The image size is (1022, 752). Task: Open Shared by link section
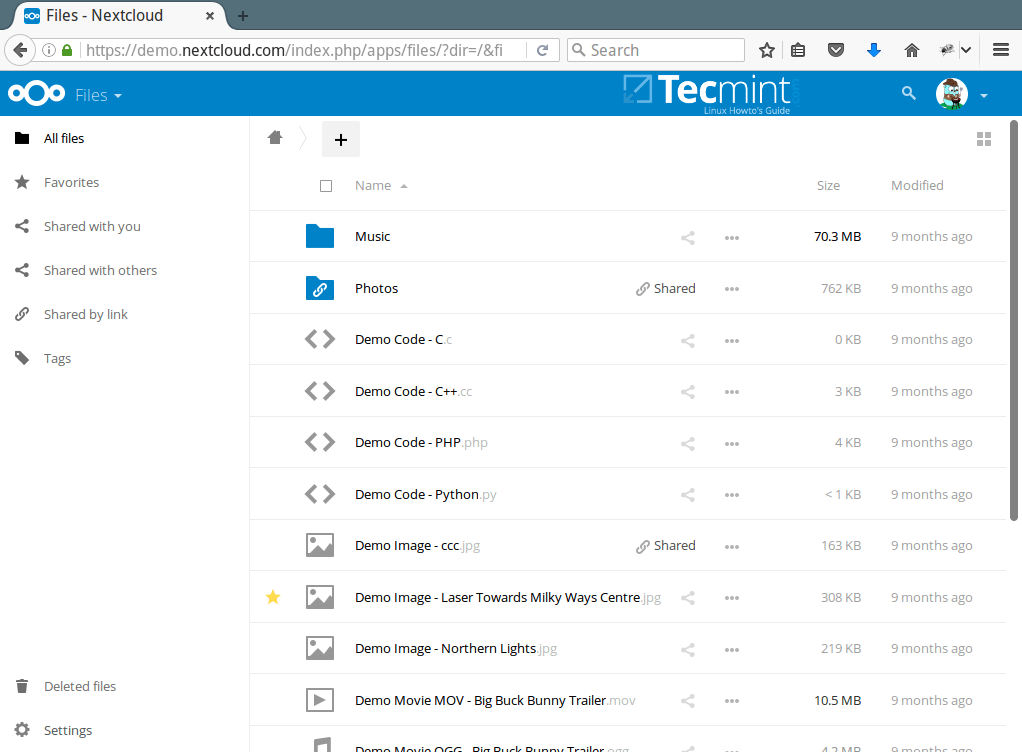(86, 314)
